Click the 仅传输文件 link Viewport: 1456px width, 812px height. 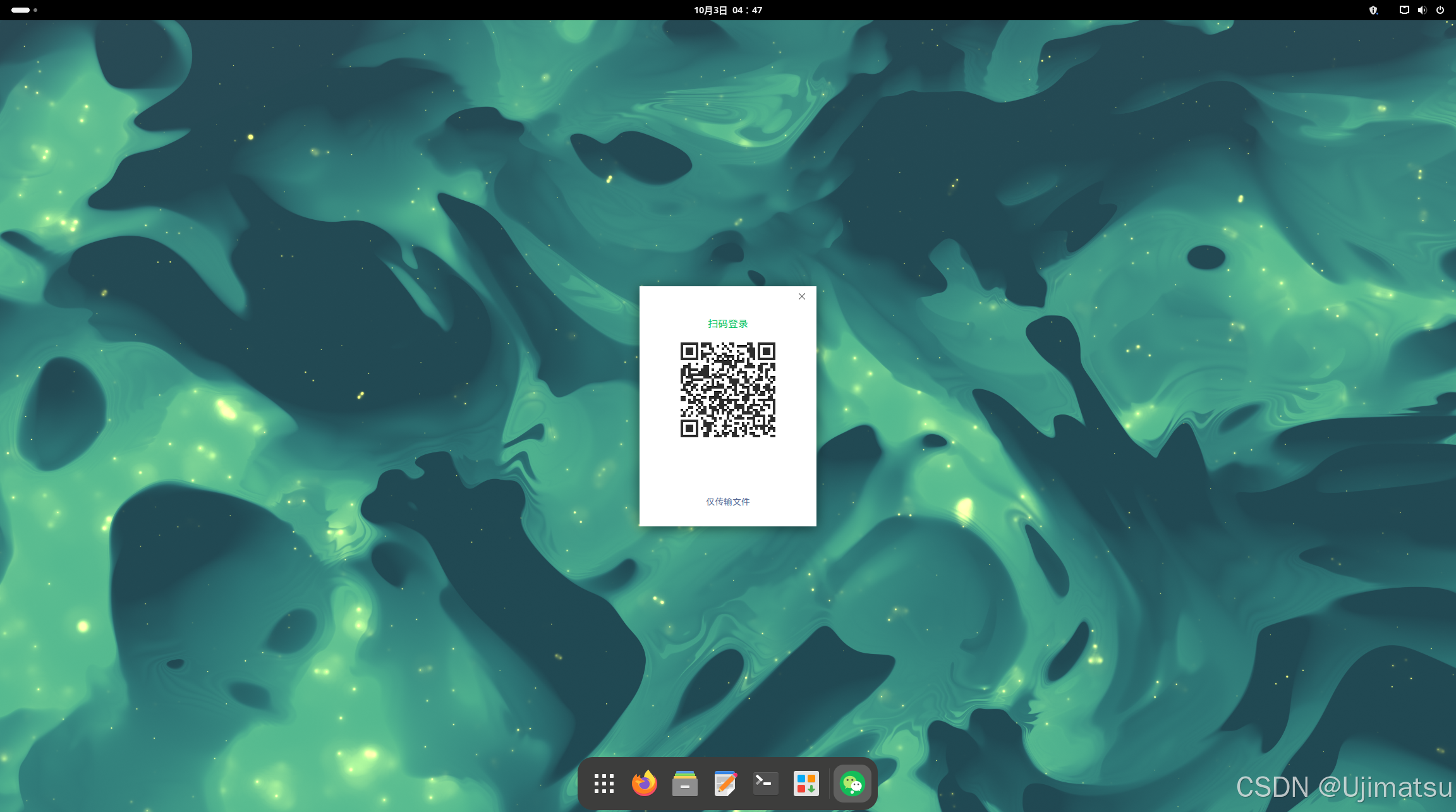coord(727,501)
